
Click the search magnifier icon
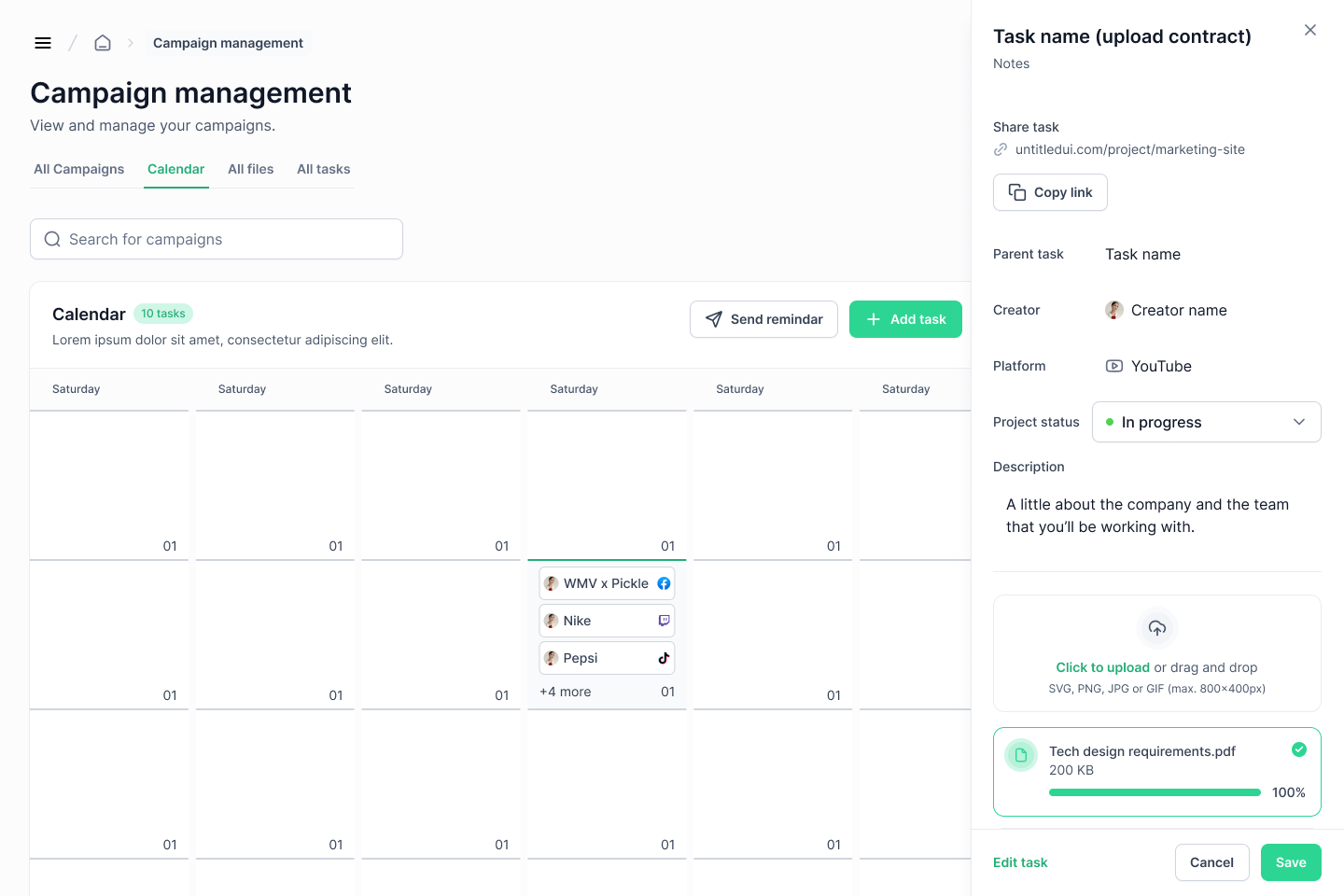(52, 239)
